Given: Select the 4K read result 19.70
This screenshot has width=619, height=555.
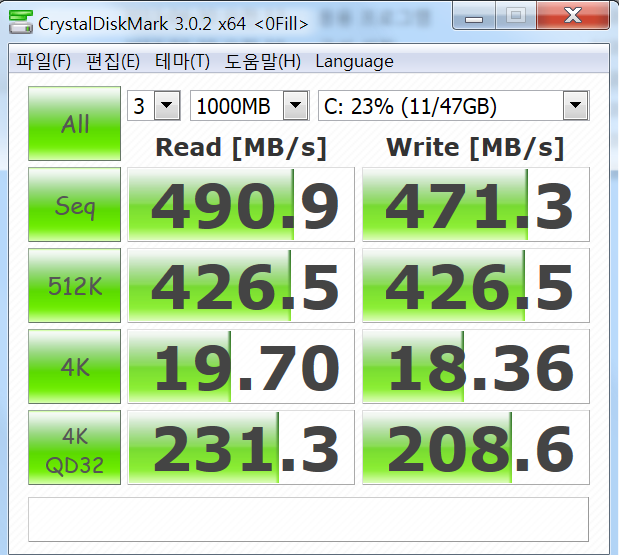Looking at the screenshot, I should [241, 367].
